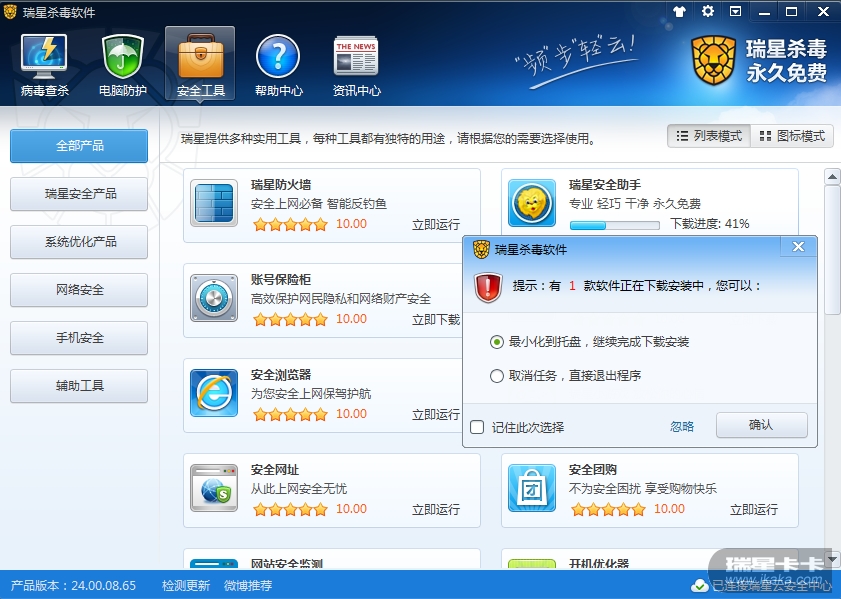841x599 pixels.
Task: Select the 手机安全 category
Action: 79,337
